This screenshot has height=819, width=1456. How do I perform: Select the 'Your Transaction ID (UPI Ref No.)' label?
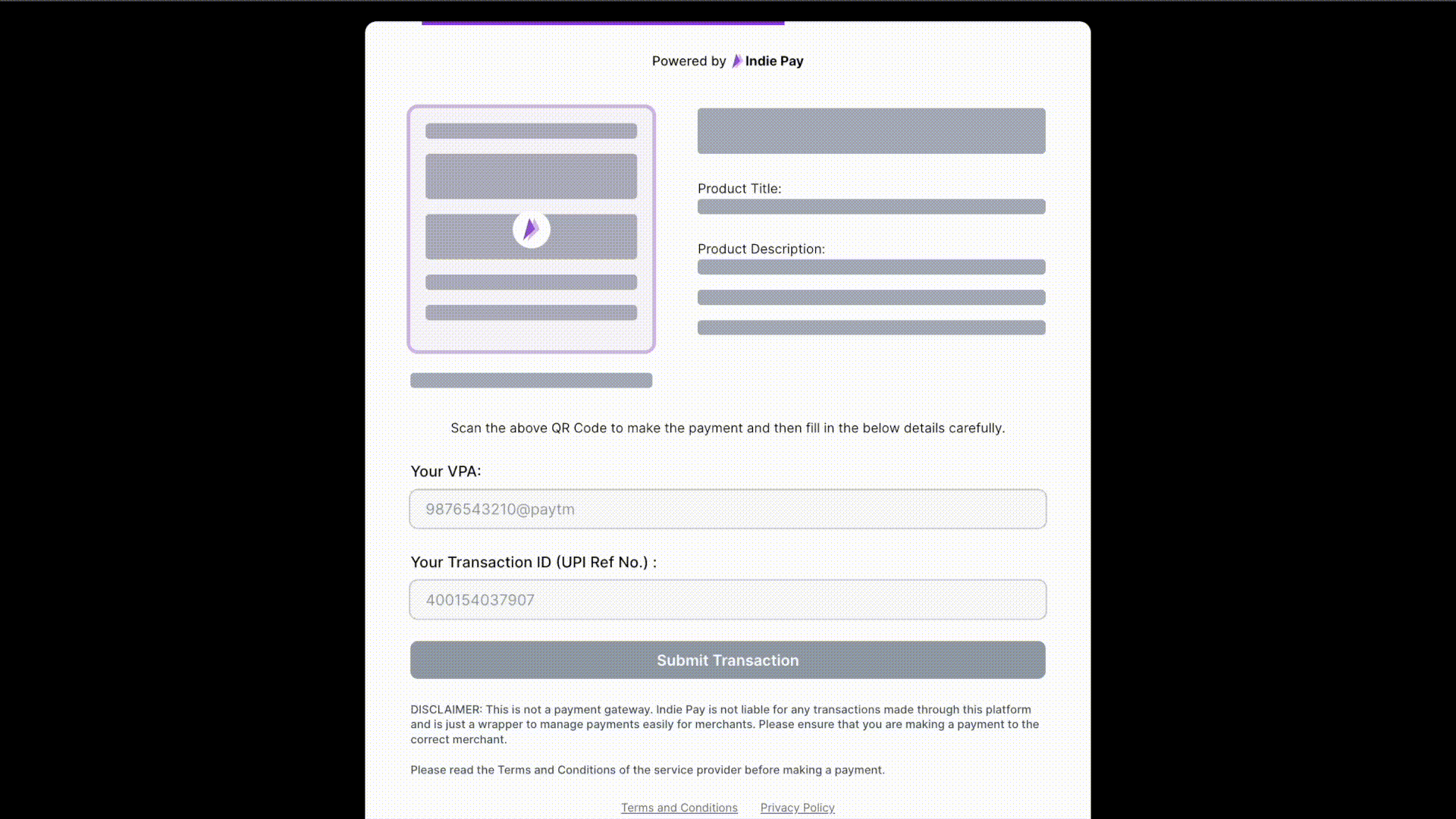[533, 562]
